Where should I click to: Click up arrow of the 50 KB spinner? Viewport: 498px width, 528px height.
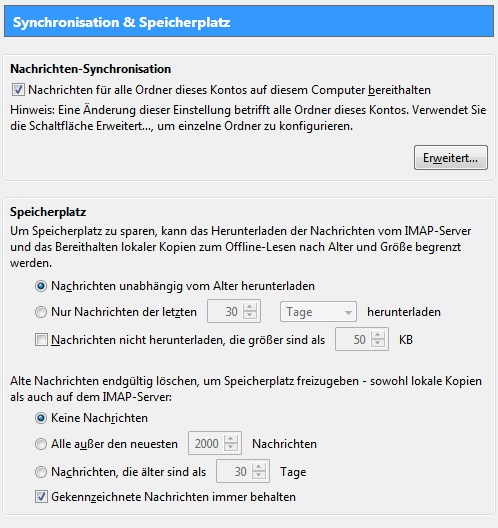tap(378, 335)
